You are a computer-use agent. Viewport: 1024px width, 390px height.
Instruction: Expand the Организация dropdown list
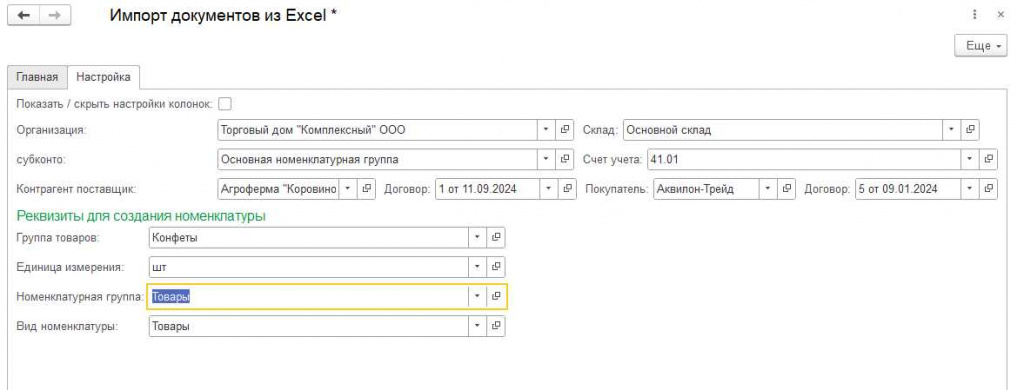click(546, 130)
